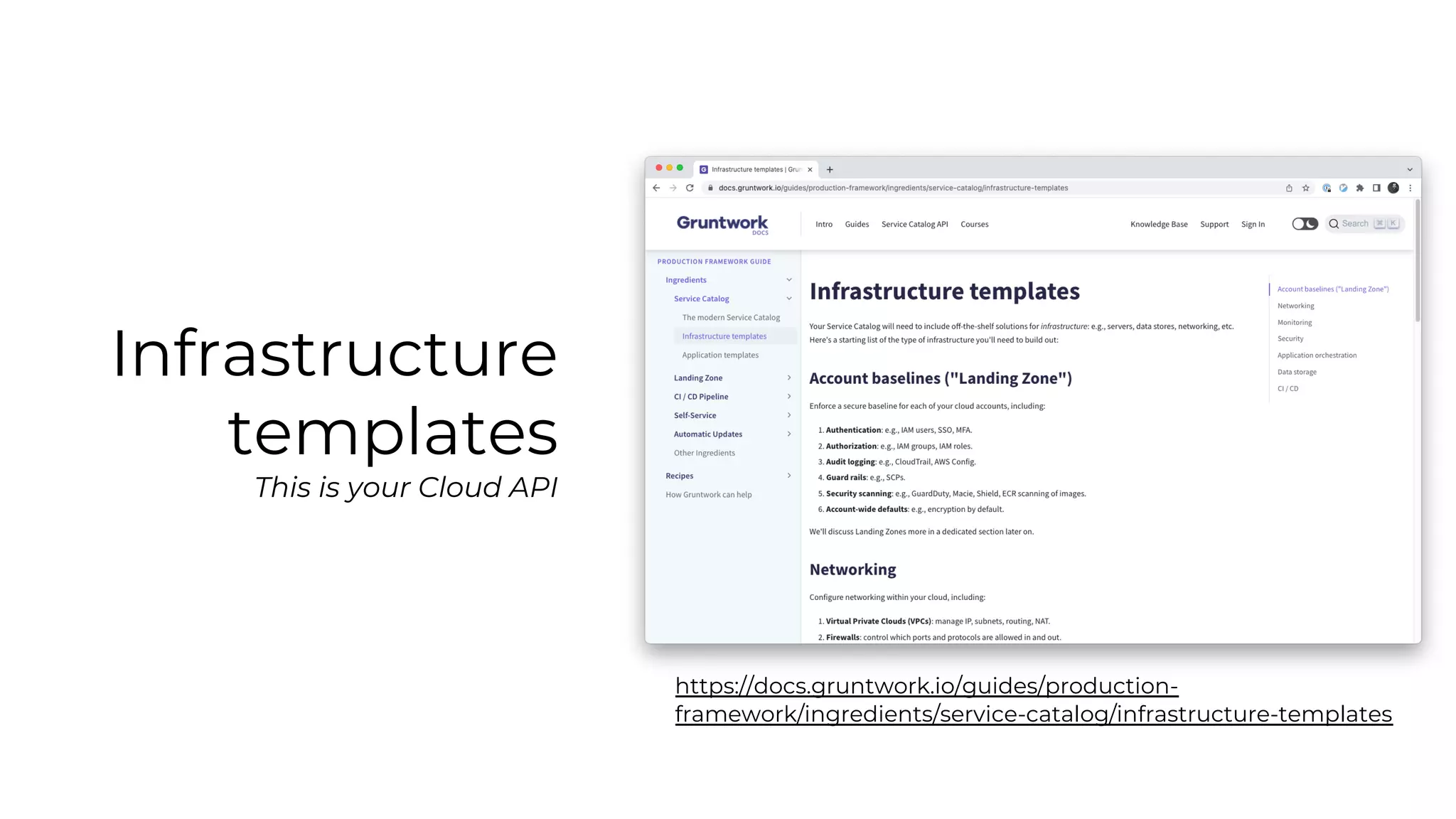Click Service Catalog sidebar label

pyautogui.click(x=701, y=299)
